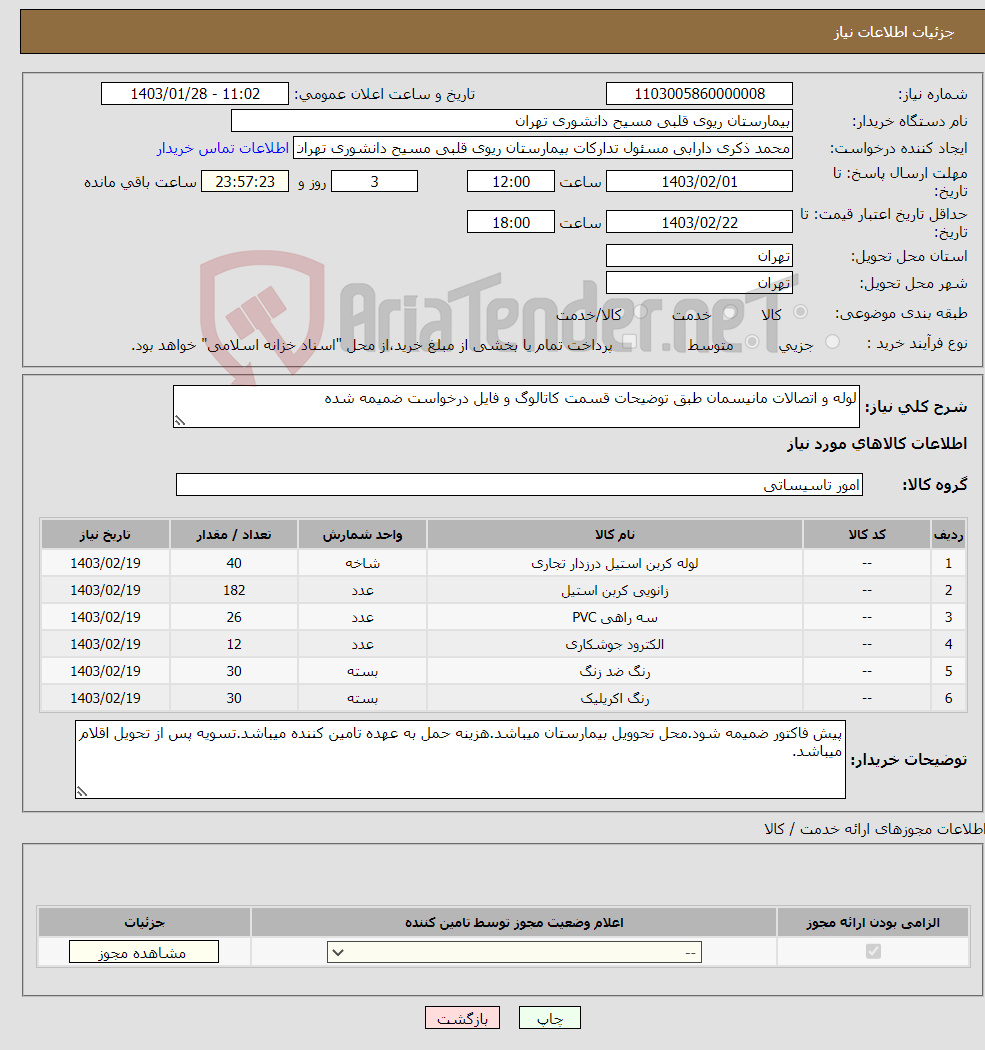Image resolution: width=985 pixels, height=1050 pixels.
Task: Open the permit status dropdown
Action: (514, 952)
